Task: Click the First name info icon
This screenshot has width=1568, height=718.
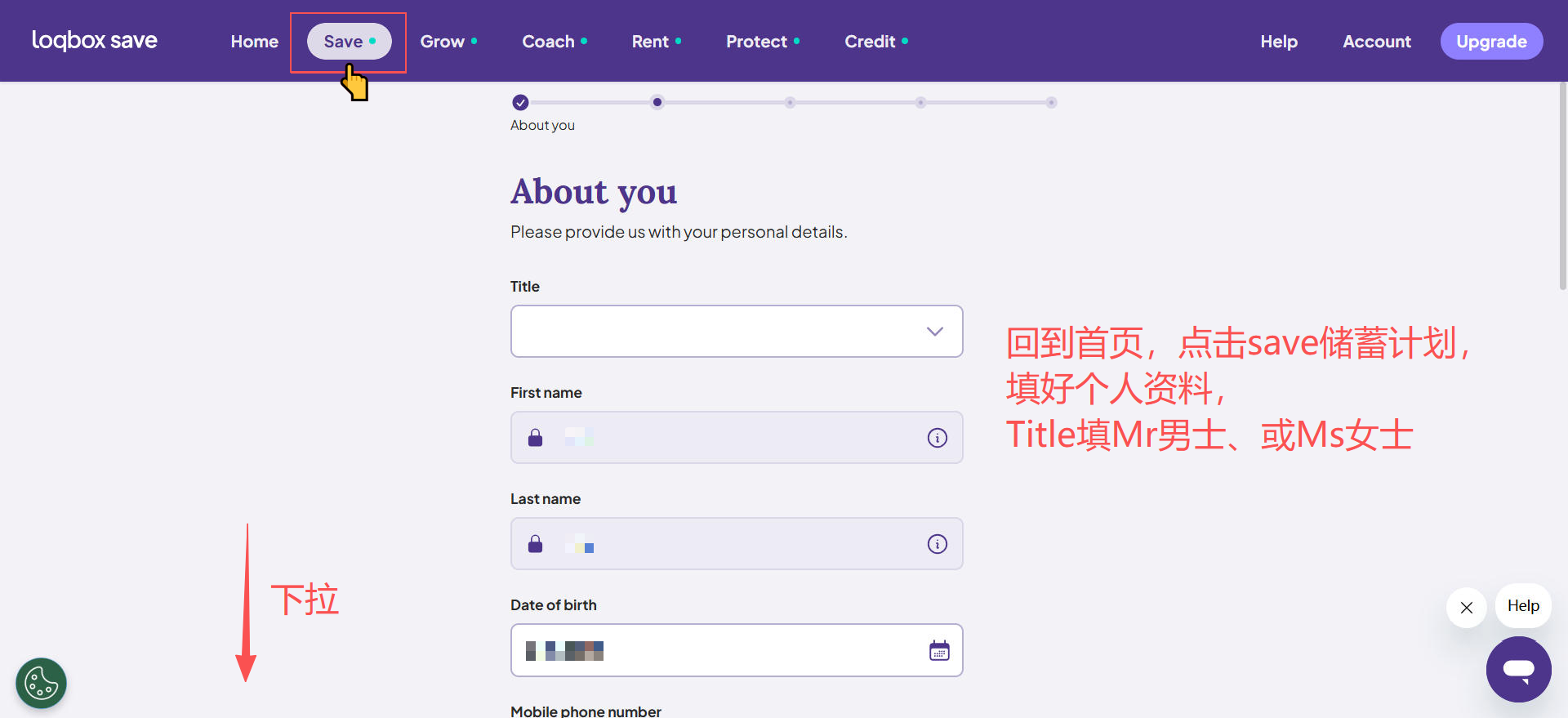Action: 937,438
